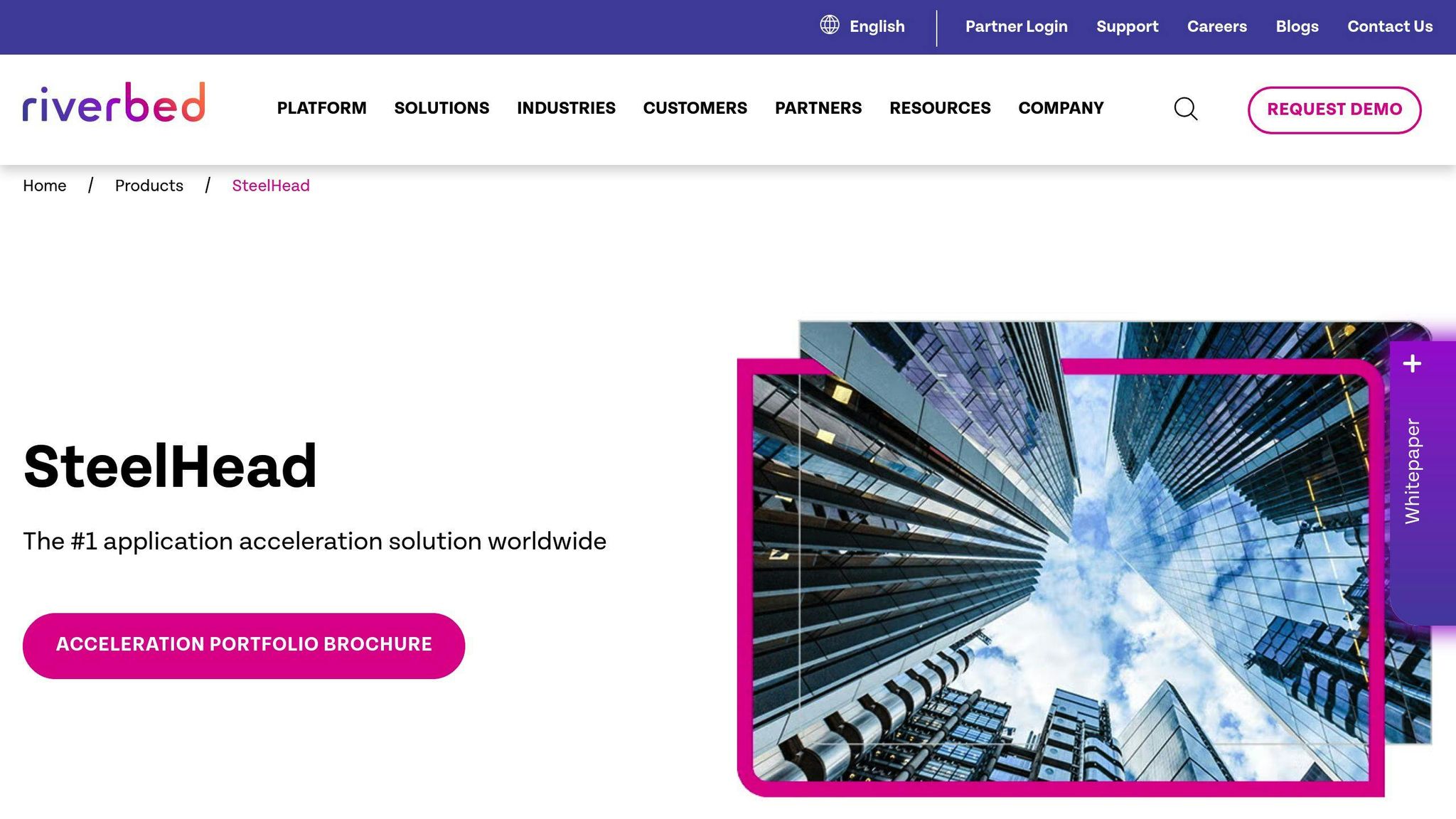
Task: Click the riverbed logo
Action: (x=114, y=103)
